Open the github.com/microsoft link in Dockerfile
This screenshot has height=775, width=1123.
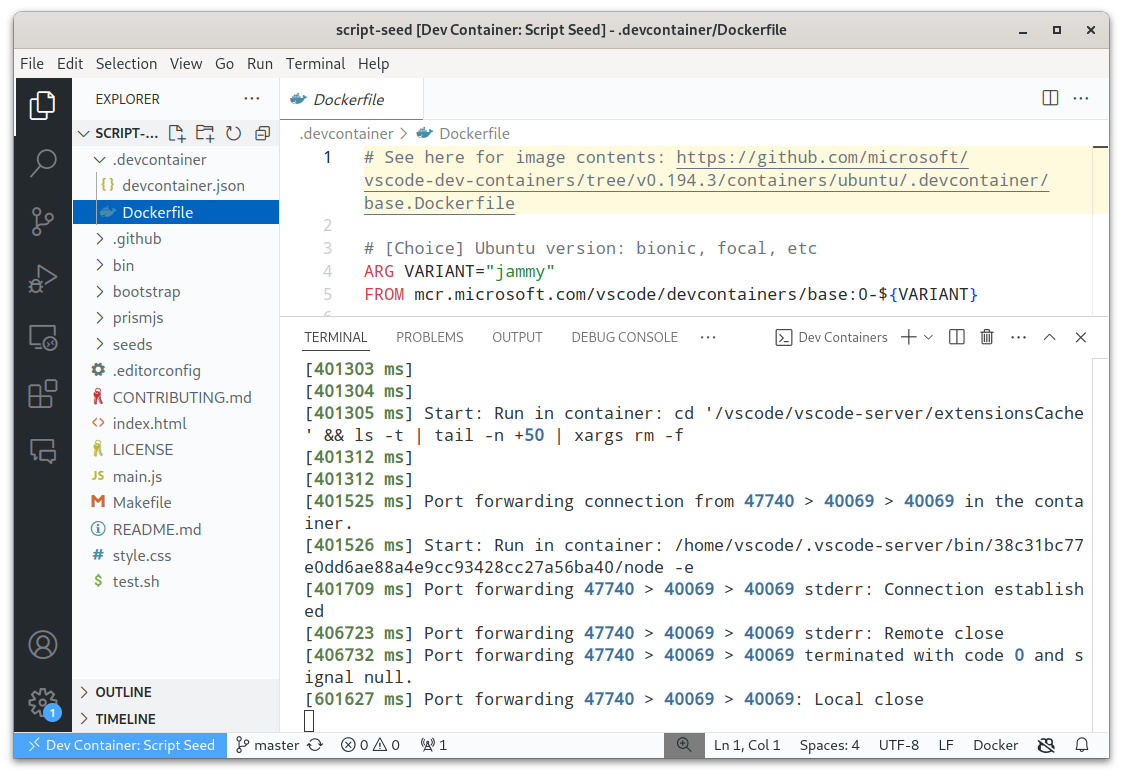705,180
